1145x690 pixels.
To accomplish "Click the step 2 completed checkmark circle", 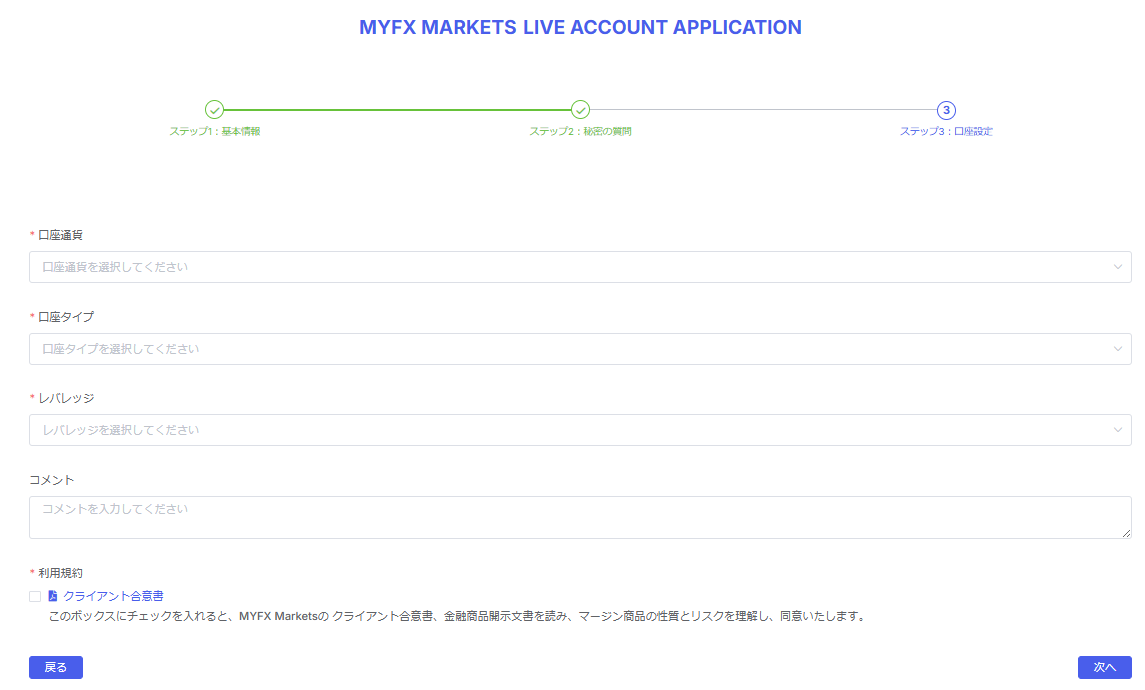I will [x=580, y=110].
